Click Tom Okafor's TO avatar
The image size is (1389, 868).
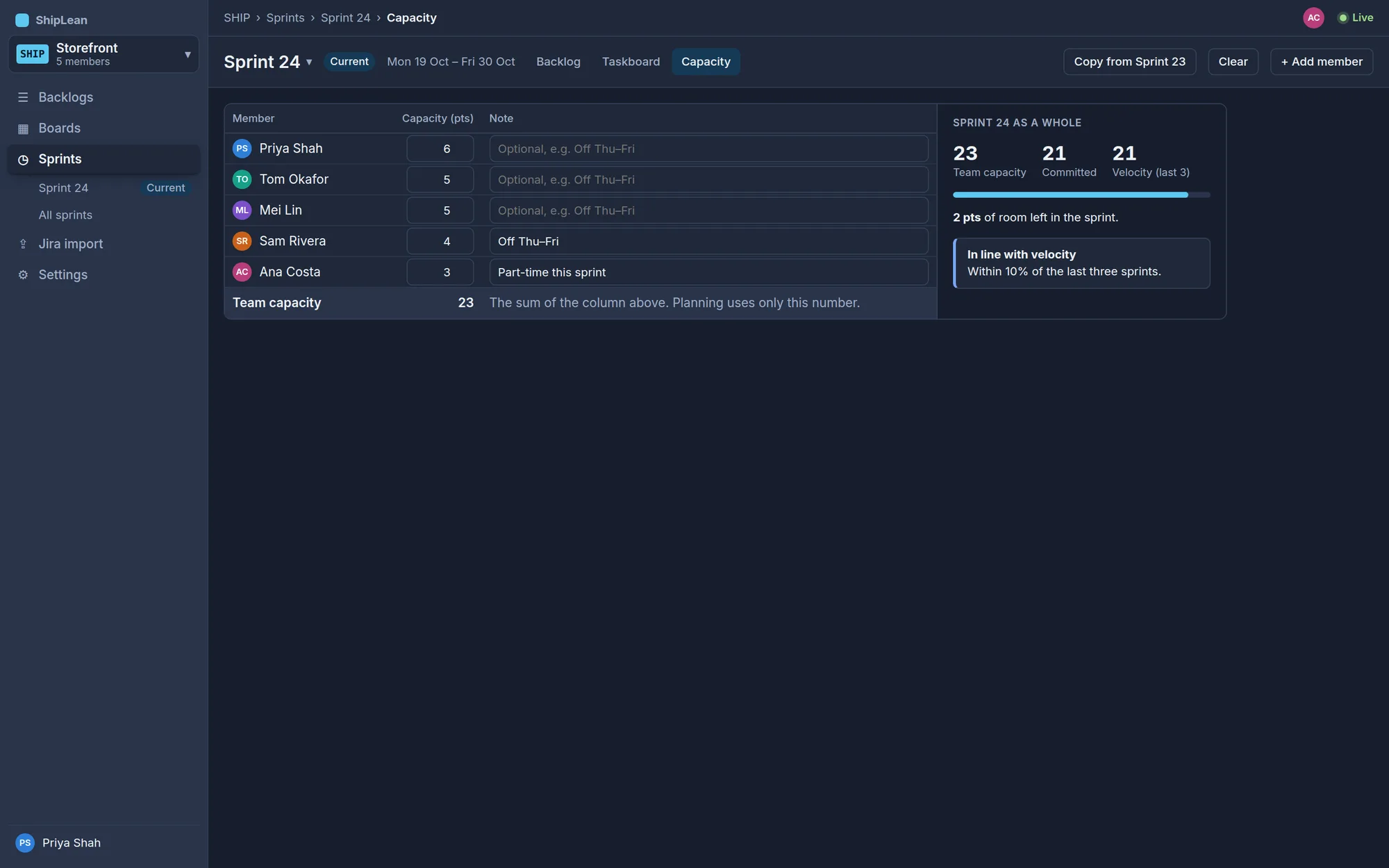[x=242, y=179]
